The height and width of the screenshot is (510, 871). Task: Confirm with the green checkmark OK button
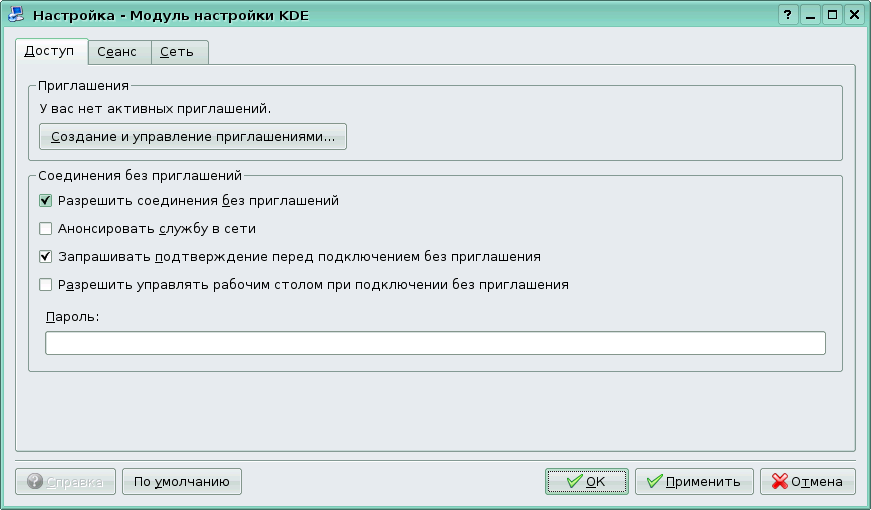586,482
